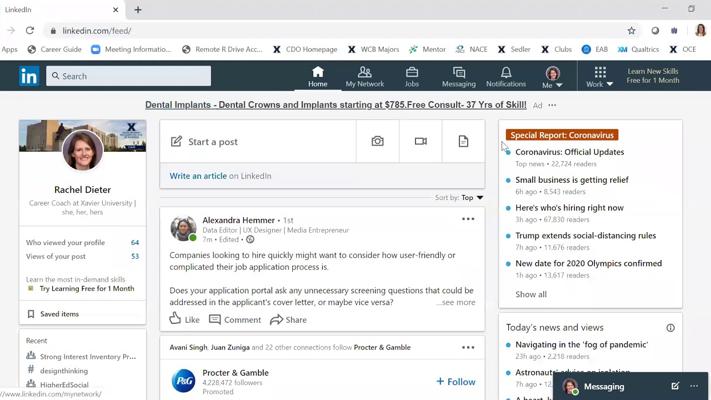711x400 pixels.
Task: Open the Notifications bell icon
Action: pyautogui.click(x=506, y=76)
